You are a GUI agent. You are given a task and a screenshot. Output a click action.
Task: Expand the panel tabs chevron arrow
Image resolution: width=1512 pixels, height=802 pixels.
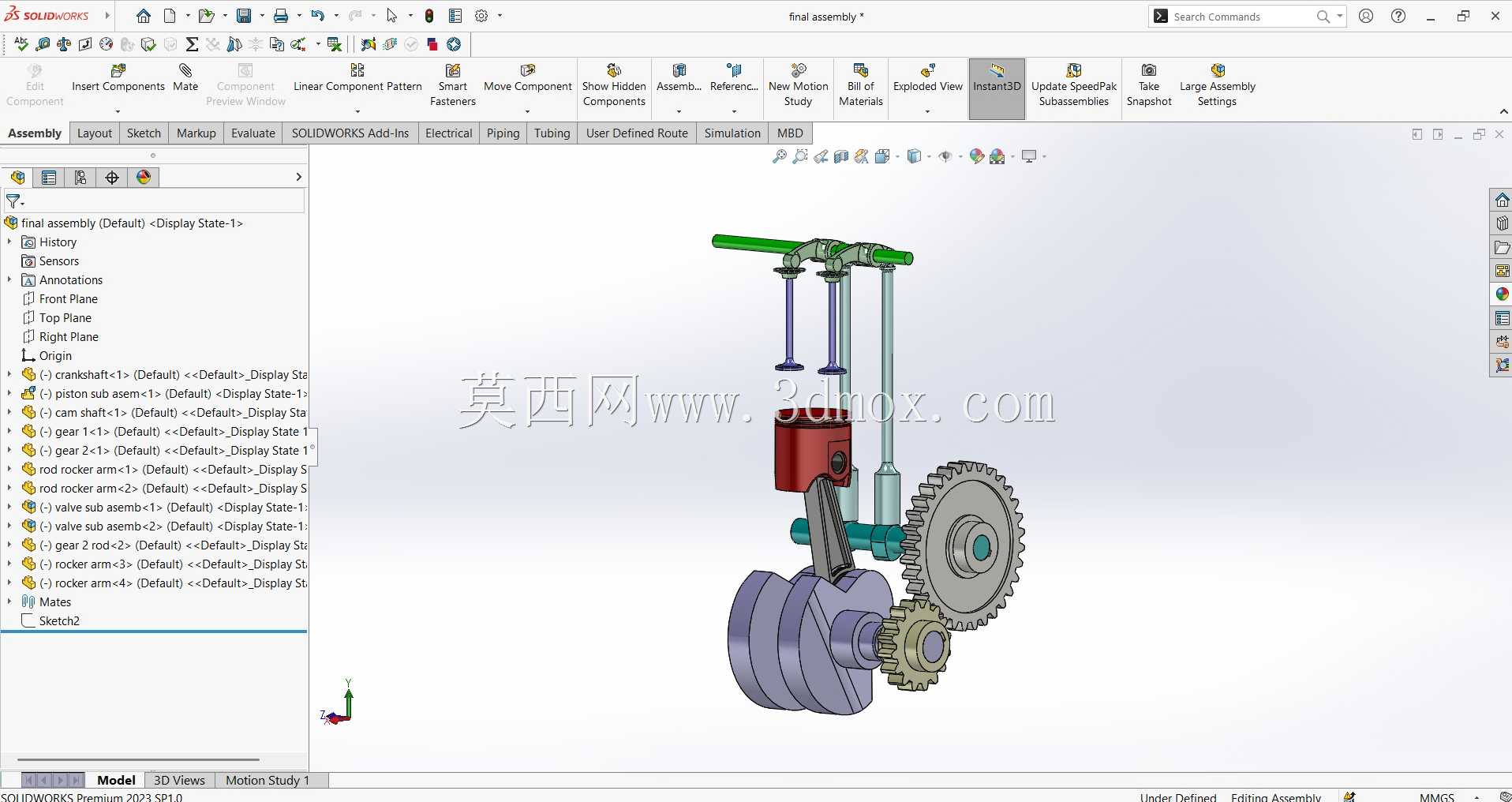coord(298,177)
